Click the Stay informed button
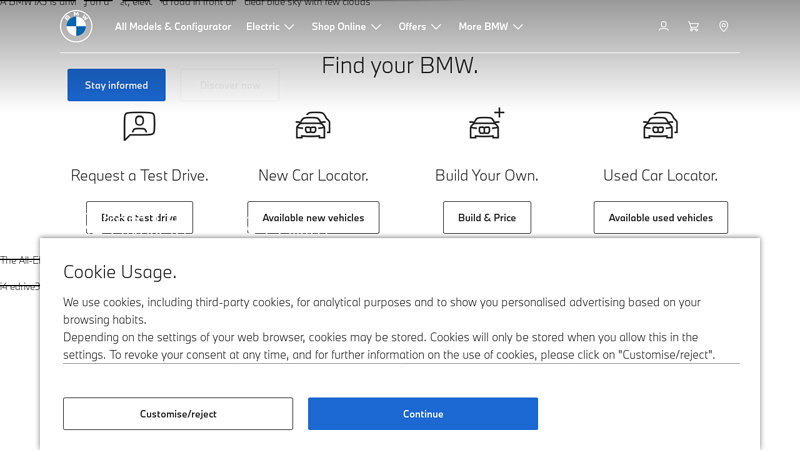Screen dimensions: 800x450 [116, 85]
